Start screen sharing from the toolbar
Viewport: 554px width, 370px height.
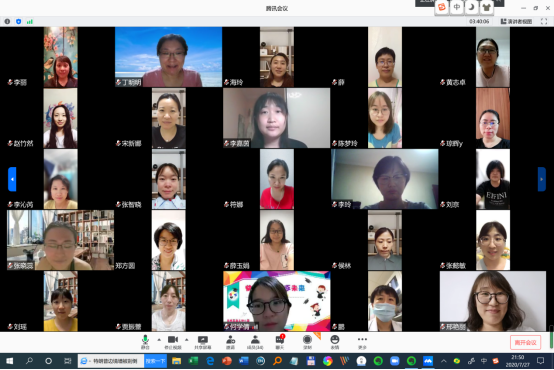[203, 342]
